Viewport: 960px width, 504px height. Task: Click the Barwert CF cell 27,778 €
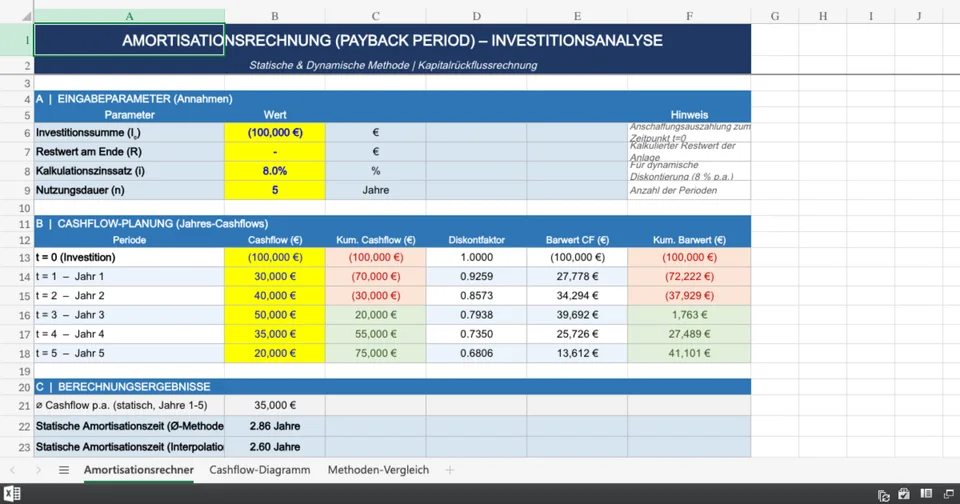tap(577, 277)
